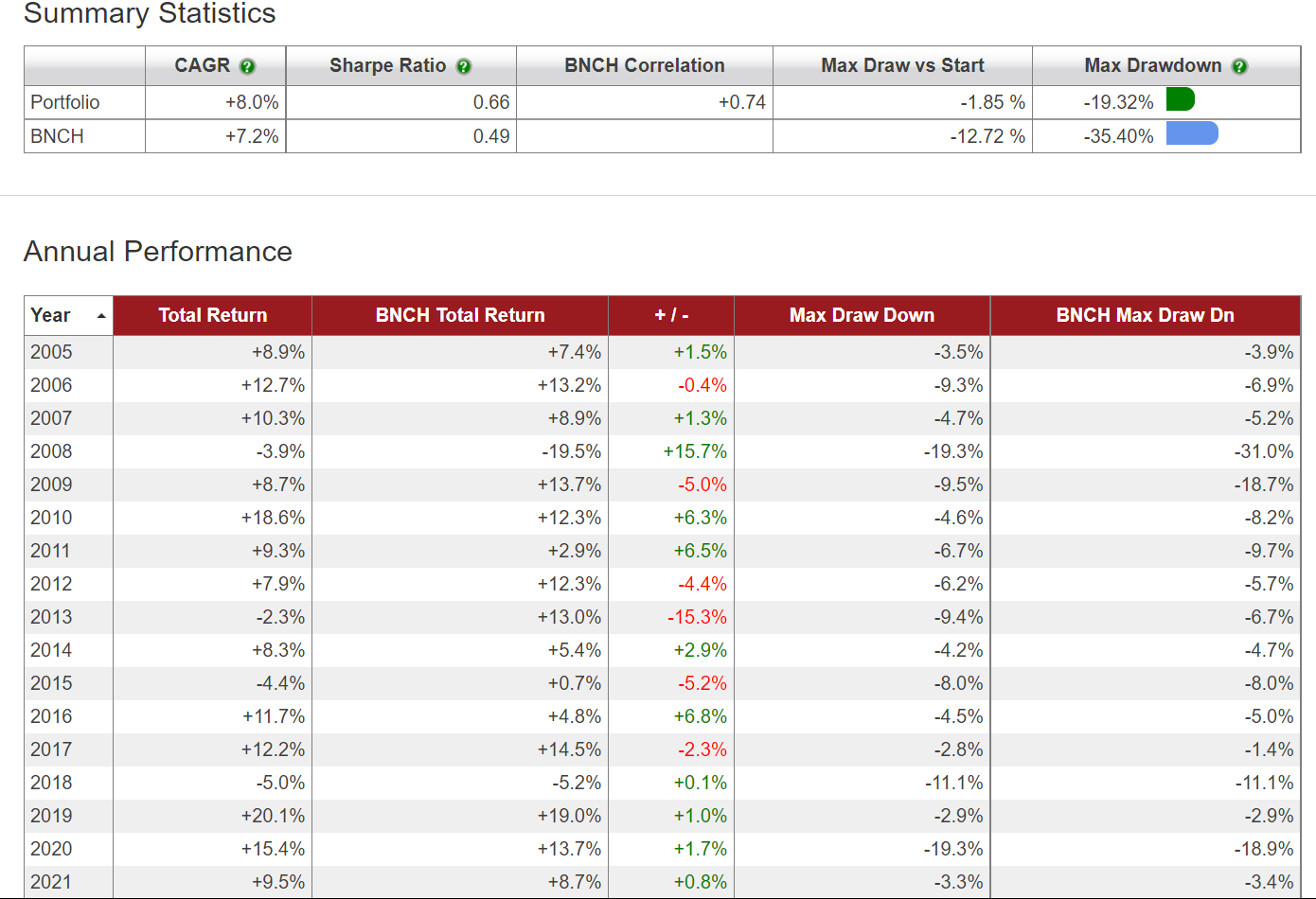The image size is (1316, 899).
Task: Select the Portfolio CAGR value +8.0%
Action: click(x=252, y=102)
